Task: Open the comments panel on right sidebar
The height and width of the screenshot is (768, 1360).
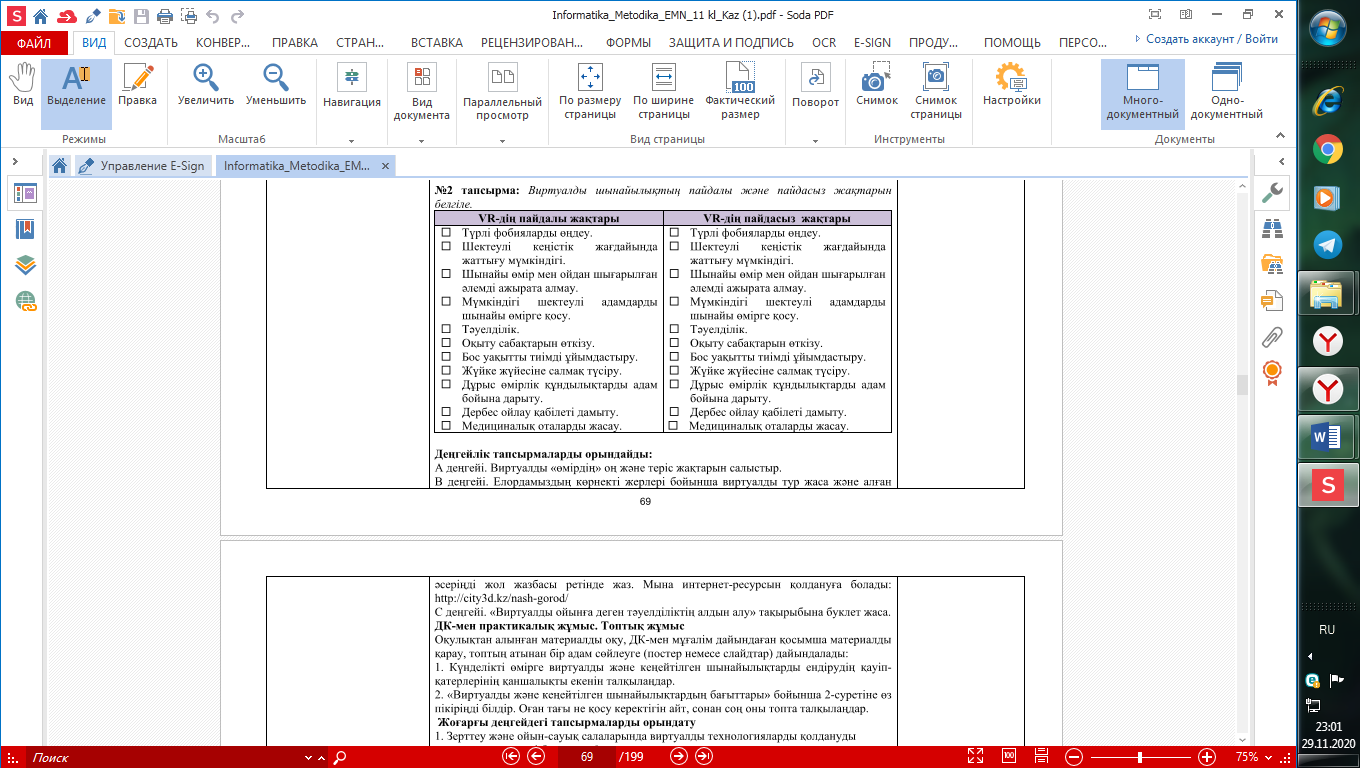Action: pyautogui.click(x=1273, y=300)
